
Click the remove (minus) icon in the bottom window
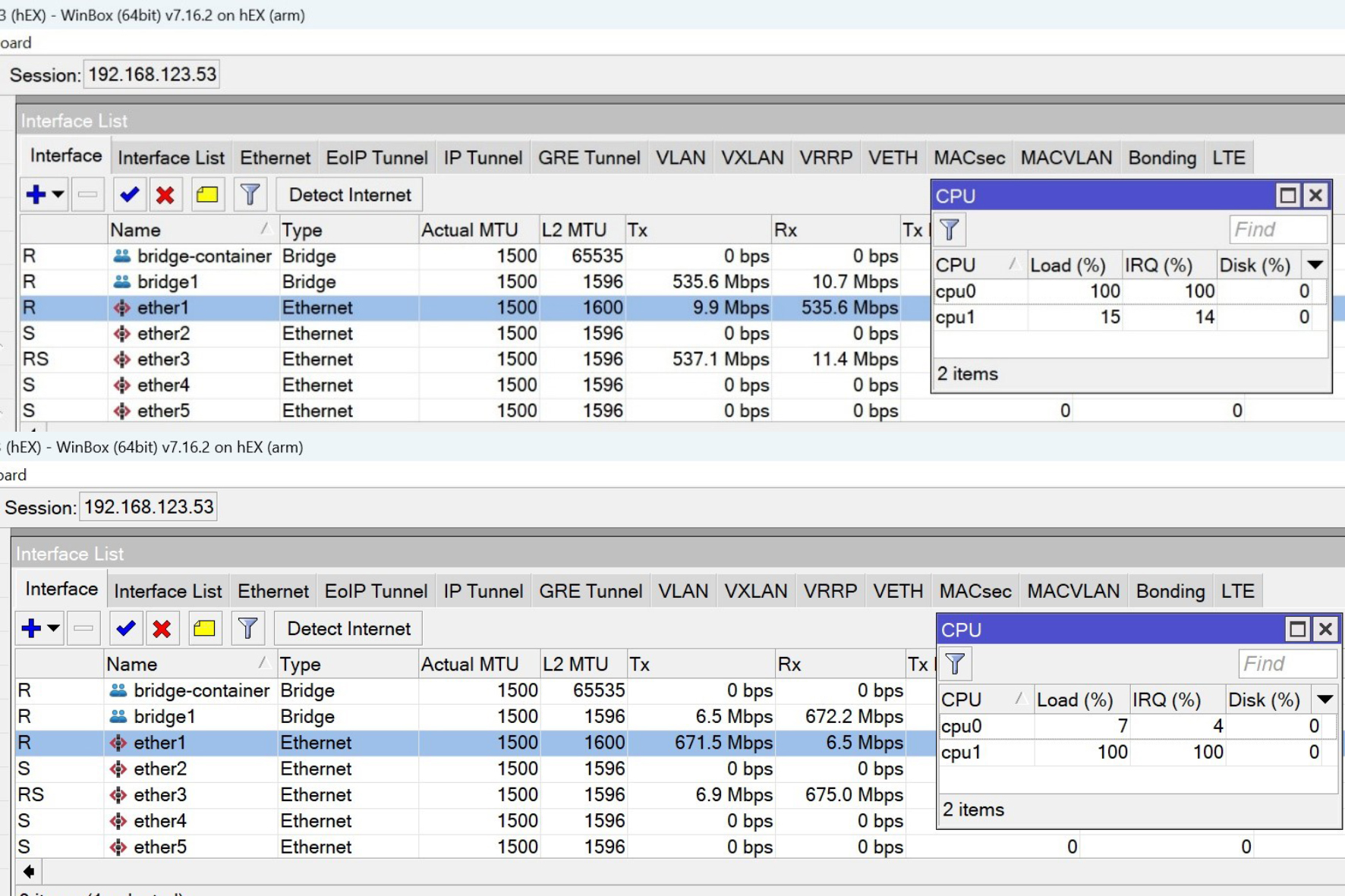83,628
